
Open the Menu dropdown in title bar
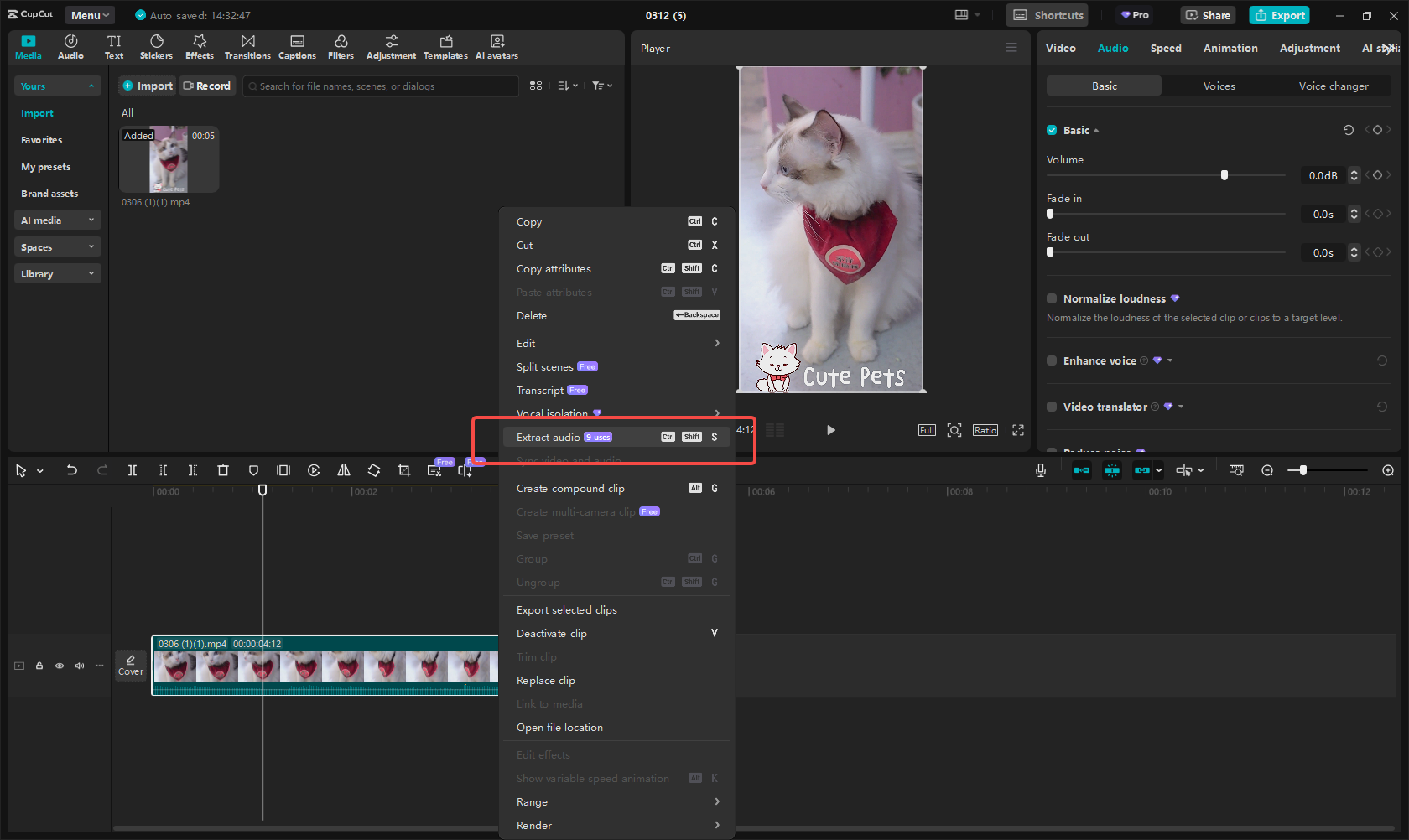point(90,15)
